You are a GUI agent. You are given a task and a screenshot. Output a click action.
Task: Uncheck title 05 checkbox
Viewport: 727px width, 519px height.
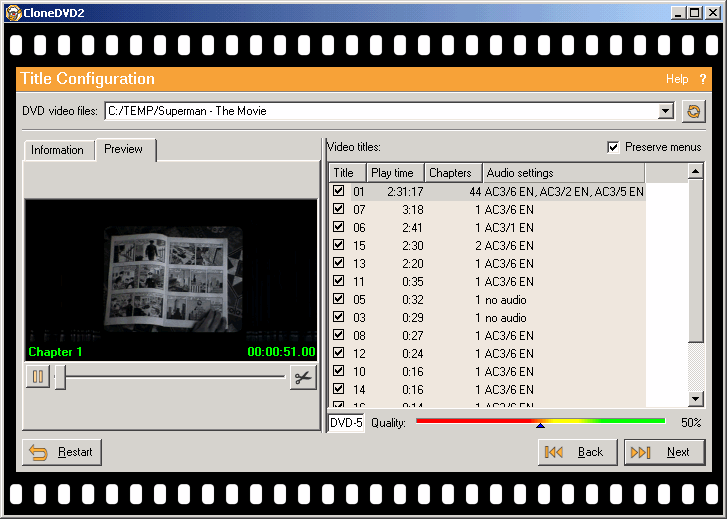coord(338,299)
